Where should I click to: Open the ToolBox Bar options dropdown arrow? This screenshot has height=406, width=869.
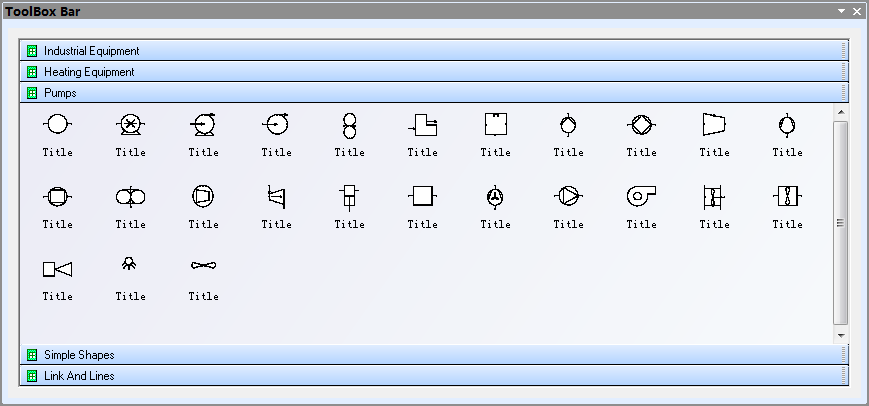tap(841, 11)
